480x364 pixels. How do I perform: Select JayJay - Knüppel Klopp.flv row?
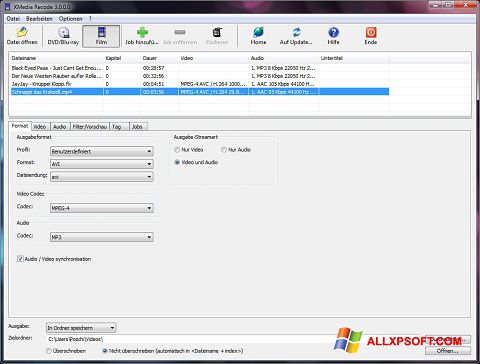199,84
